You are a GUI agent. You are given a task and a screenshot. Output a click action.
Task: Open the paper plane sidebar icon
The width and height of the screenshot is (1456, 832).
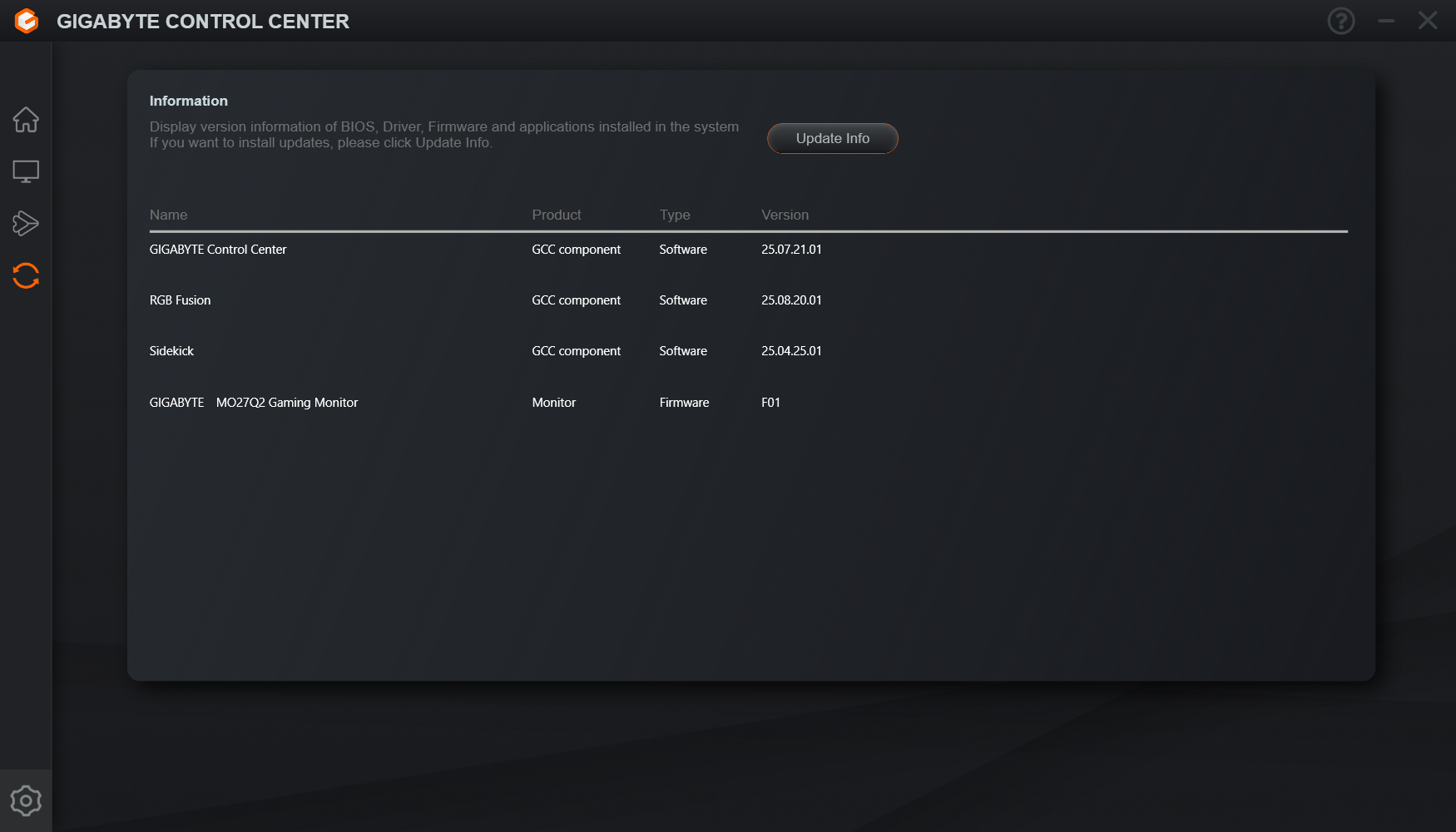click(26, 223)
